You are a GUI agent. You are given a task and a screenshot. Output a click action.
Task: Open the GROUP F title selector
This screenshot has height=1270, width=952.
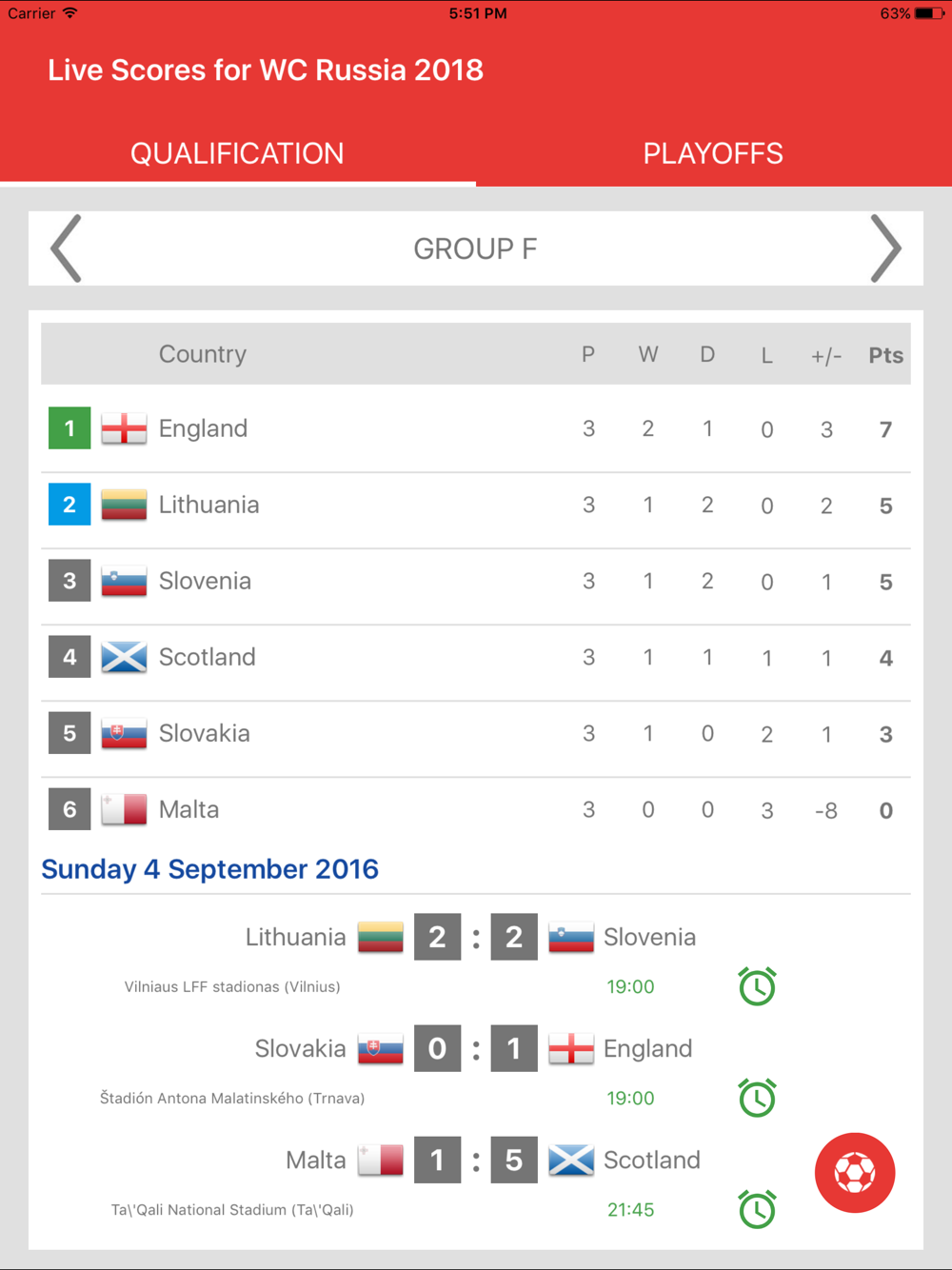coord(475,248)
